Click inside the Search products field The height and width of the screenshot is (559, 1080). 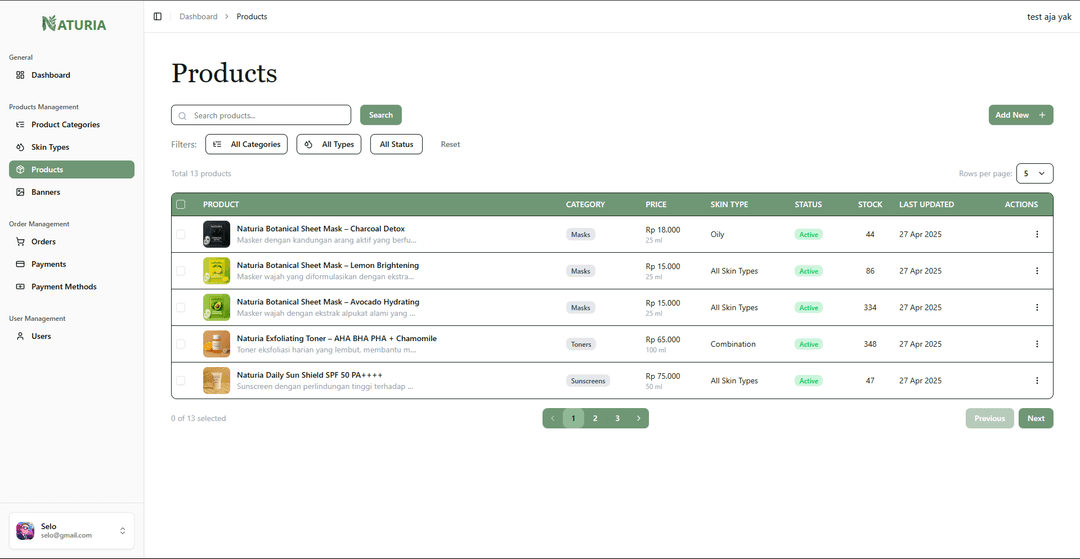coord(261,115)
